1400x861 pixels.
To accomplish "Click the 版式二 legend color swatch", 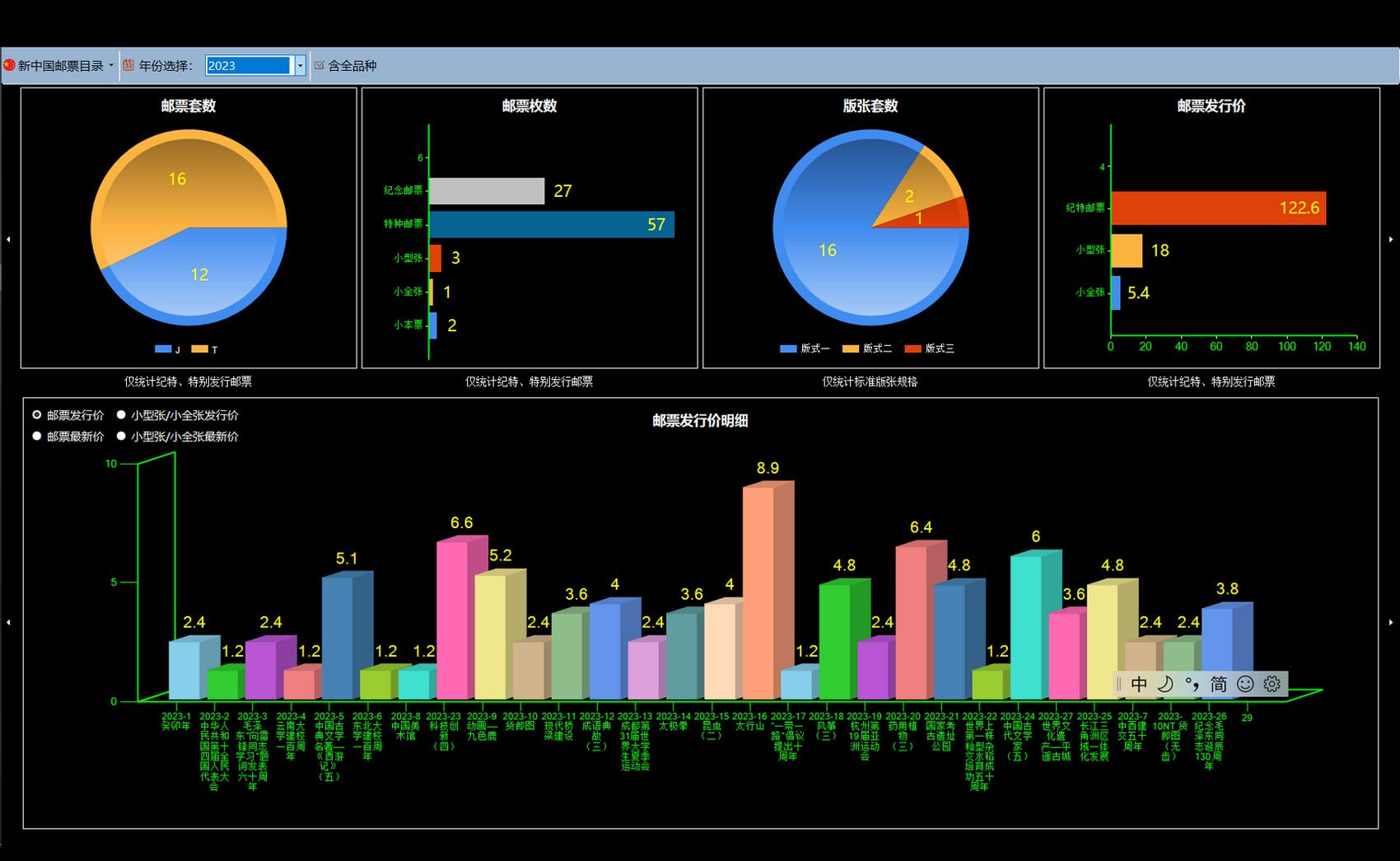I will [x=851, y=349].
